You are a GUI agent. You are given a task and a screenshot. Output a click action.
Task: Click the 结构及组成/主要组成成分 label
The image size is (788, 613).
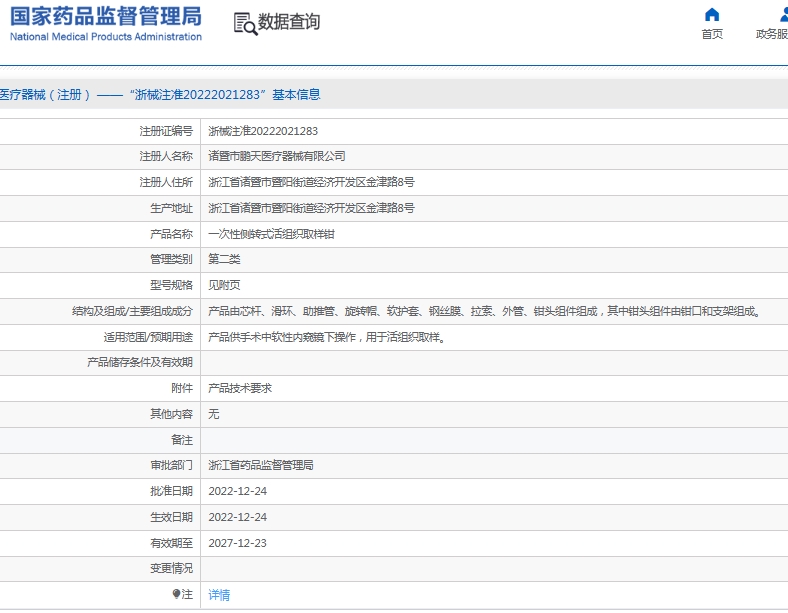(x=132, y=312)
